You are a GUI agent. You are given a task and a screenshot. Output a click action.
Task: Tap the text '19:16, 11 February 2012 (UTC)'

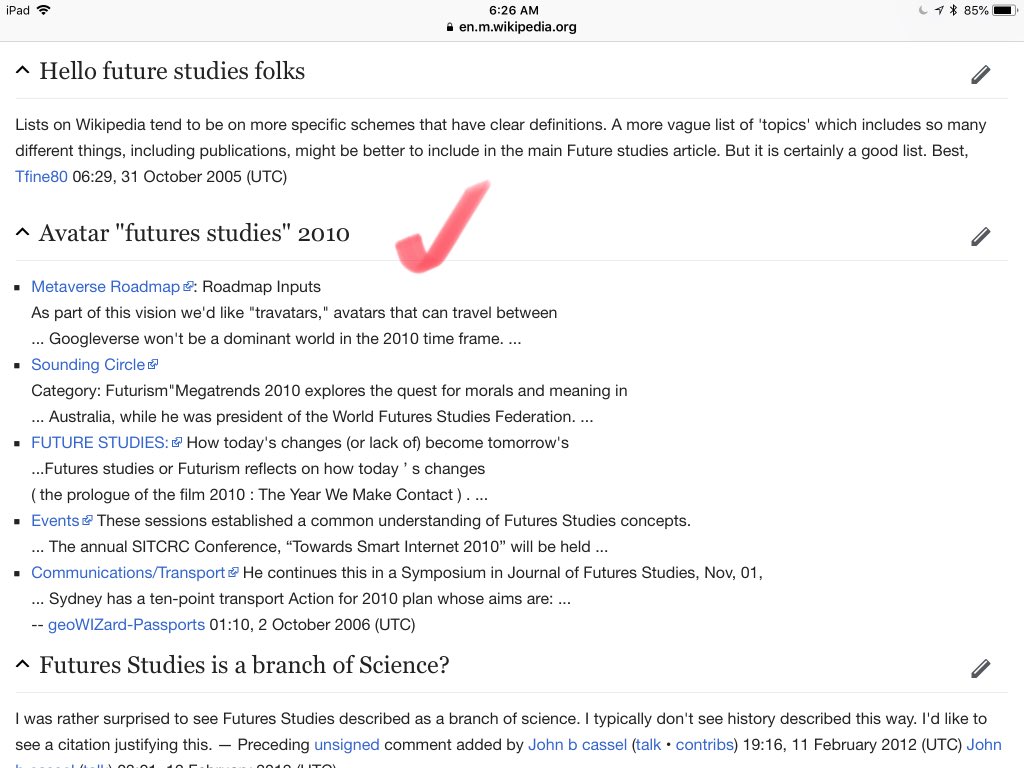click(x=852, y=744)
